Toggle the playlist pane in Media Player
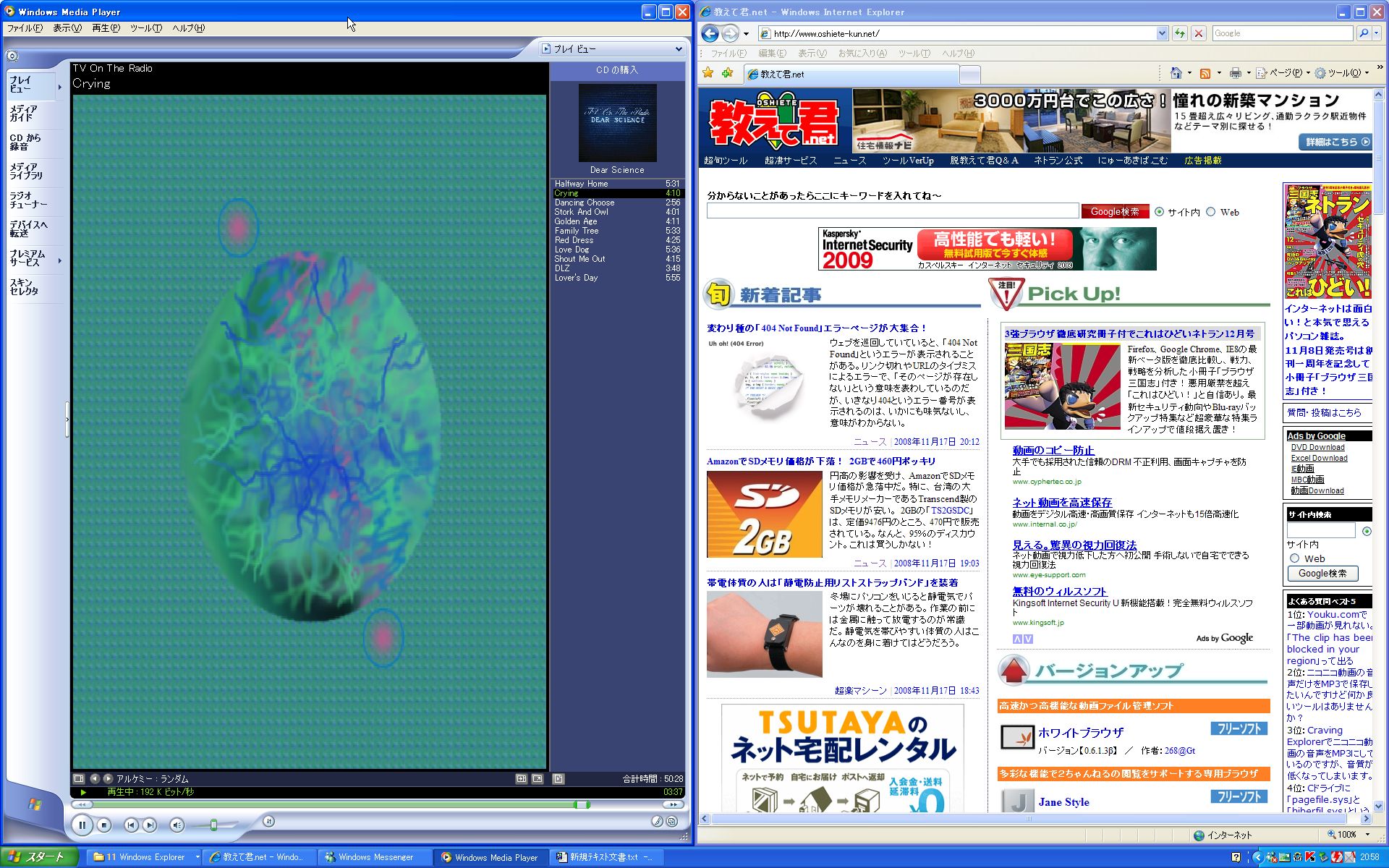The height and width of the screenshot is (868, 1389). tap(558, 779)
